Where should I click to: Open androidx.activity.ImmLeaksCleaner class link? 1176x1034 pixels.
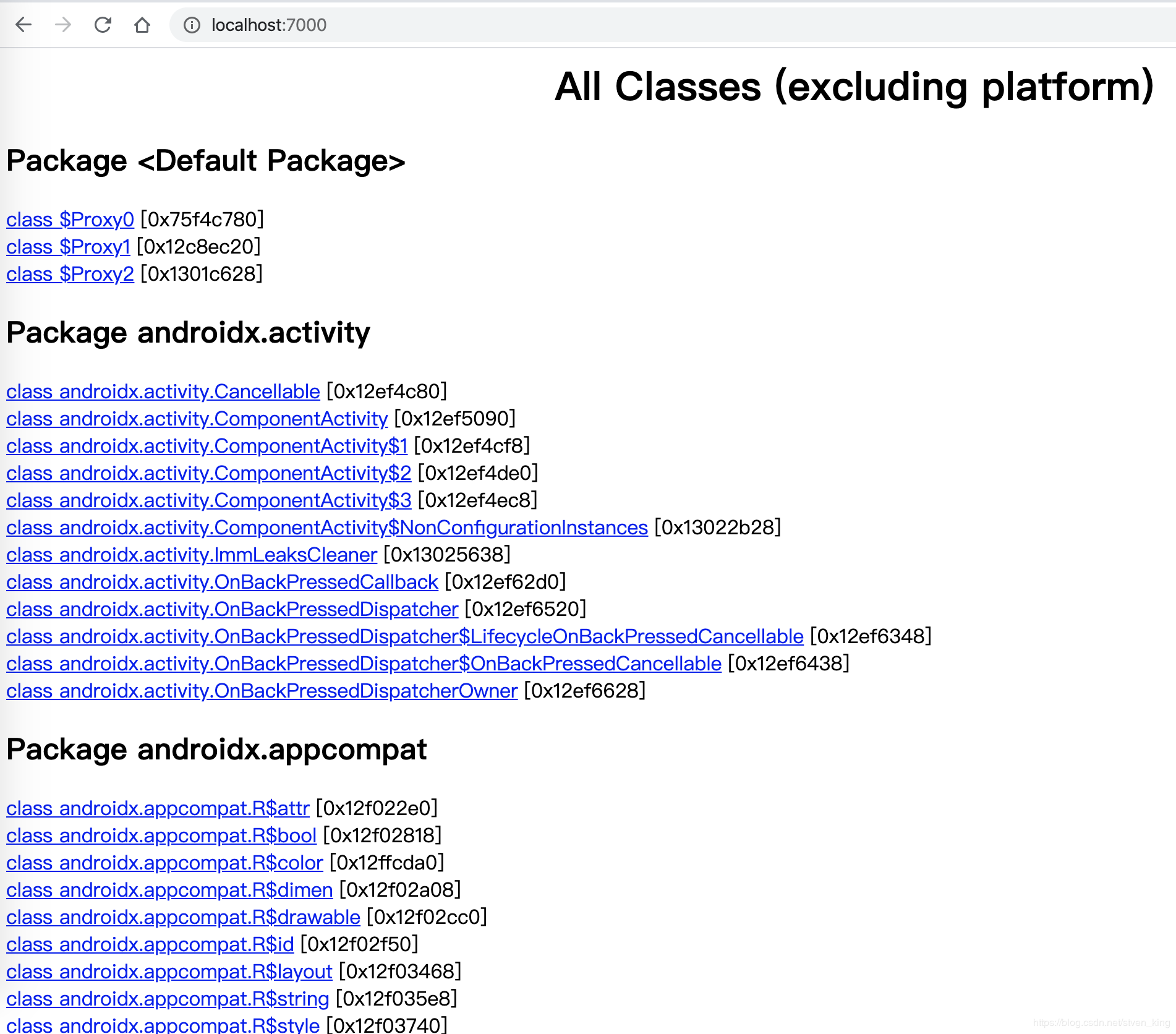(192, 555)
